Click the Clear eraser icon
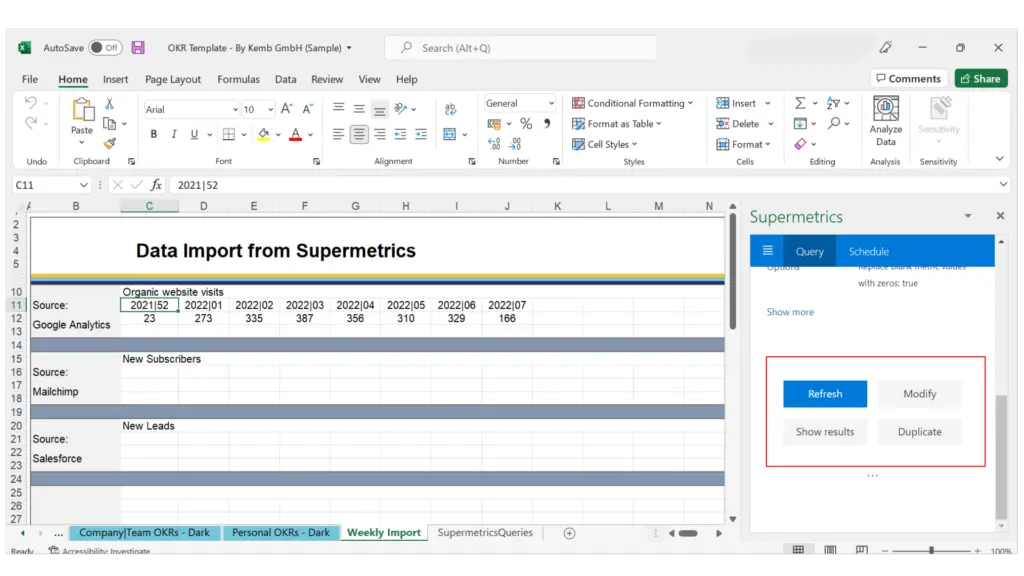1024x576 pixels. pyautogui.click(x=800, y=144)
